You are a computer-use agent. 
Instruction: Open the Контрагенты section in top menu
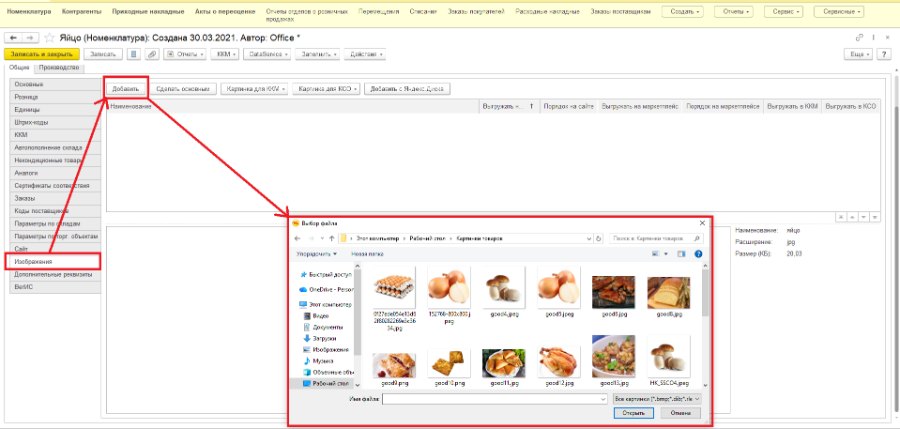[82, 11]
